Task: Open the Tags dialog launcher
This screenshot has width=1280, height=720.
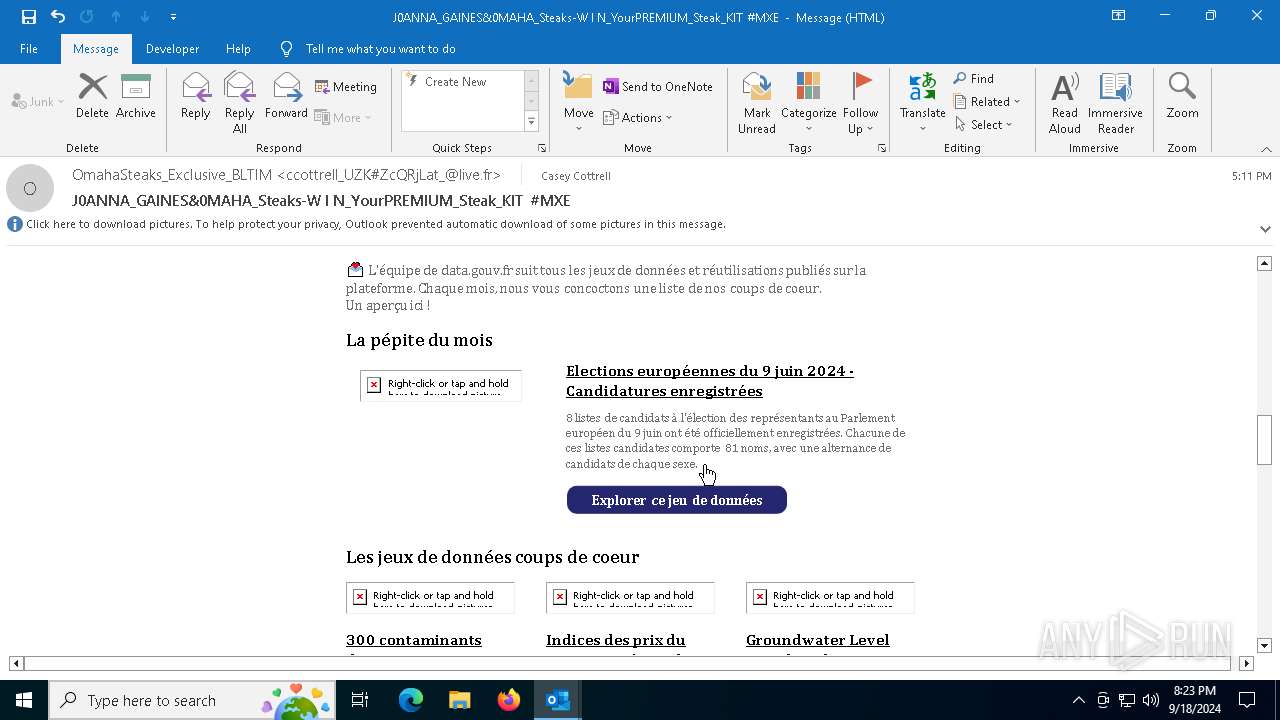Action: coord(882,148)
